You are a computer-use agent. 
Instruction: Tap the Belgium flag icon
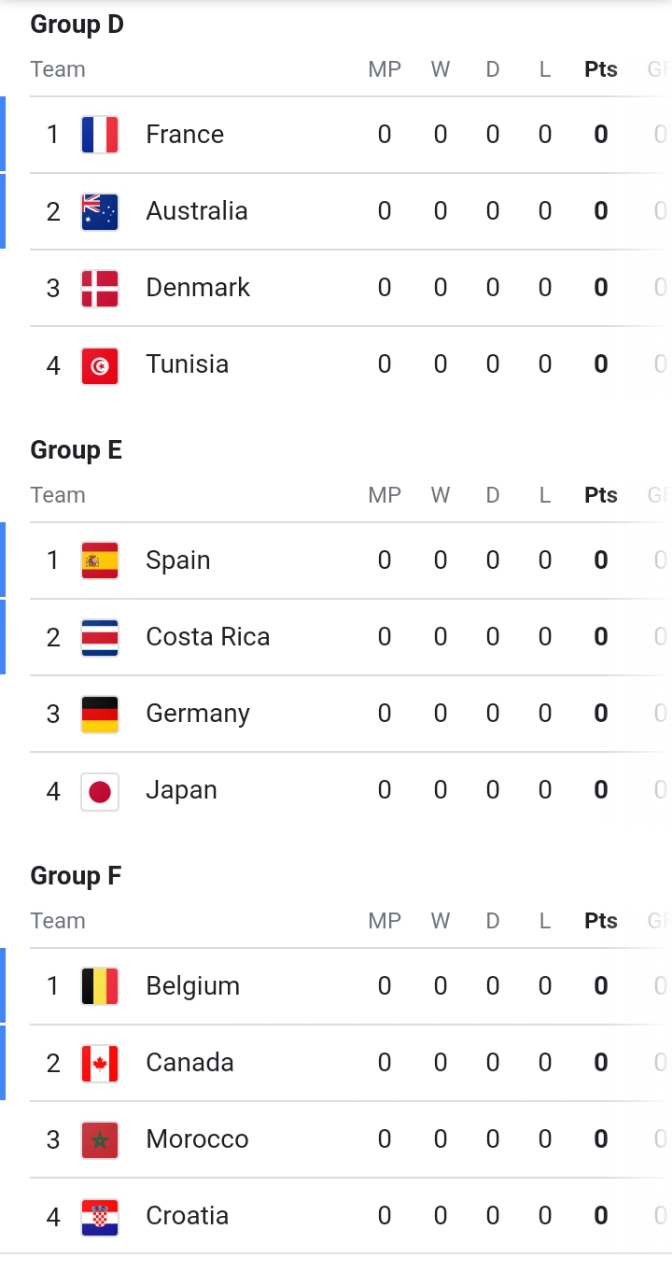tap(100, 987)
